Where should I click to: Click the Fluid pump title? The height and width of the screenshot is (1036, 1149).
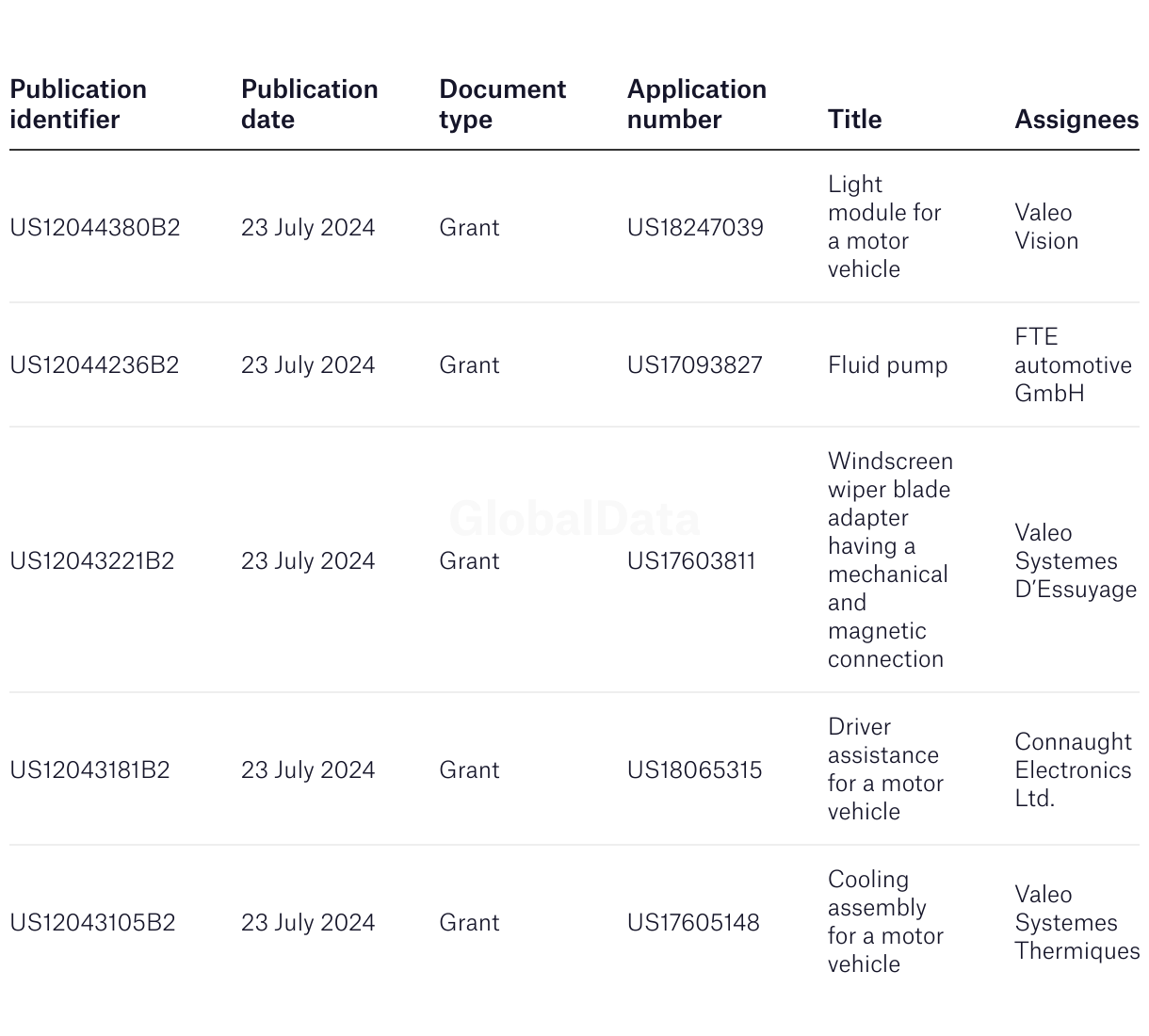(x=887, y=364)
